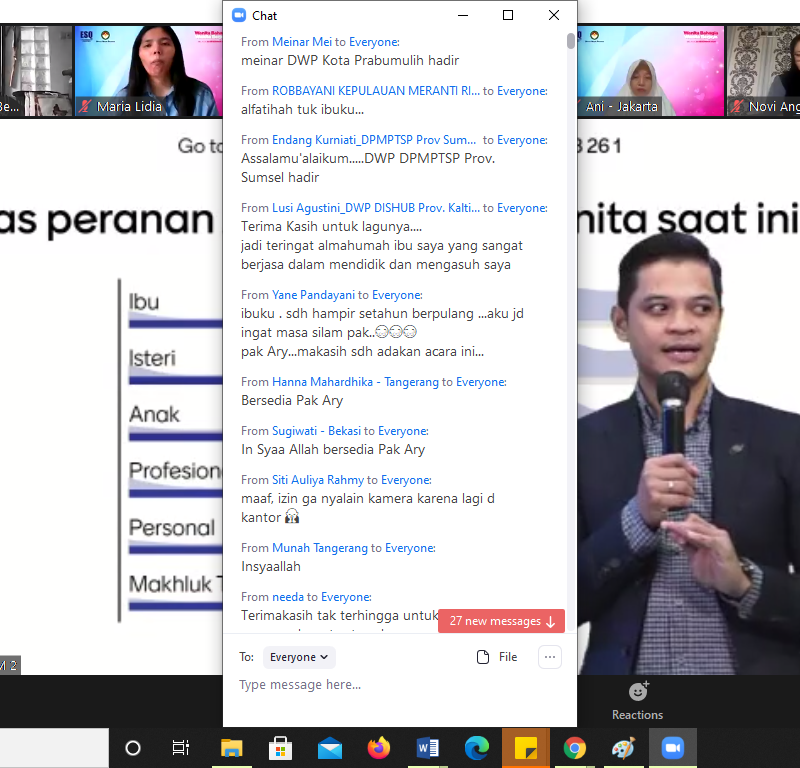Click the Task View taskbar button
This screenshot has width=800, height=768.
click(x=181, y=748)
